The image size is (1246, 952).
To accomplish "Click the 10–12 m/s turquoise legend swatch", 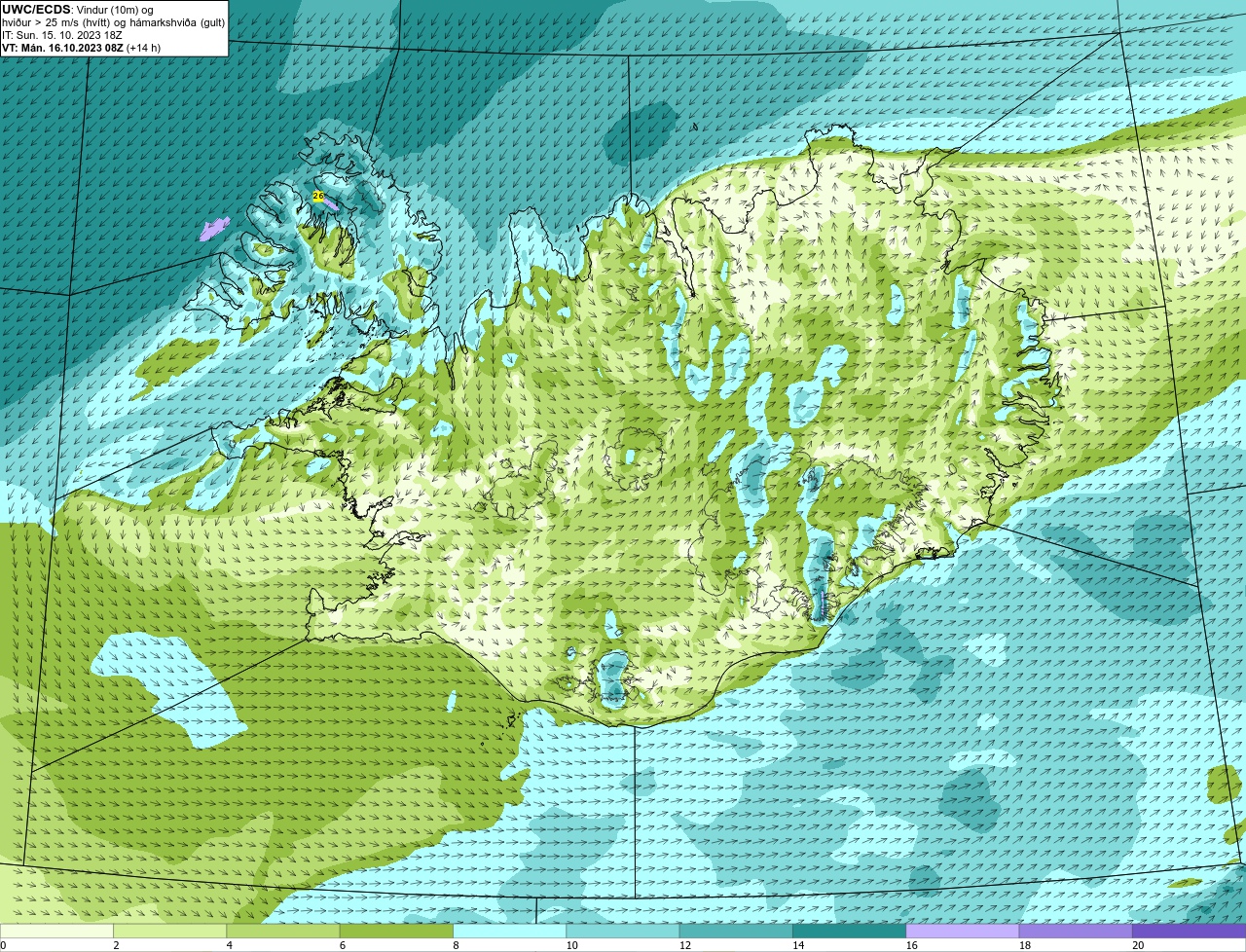I will 623,931.
